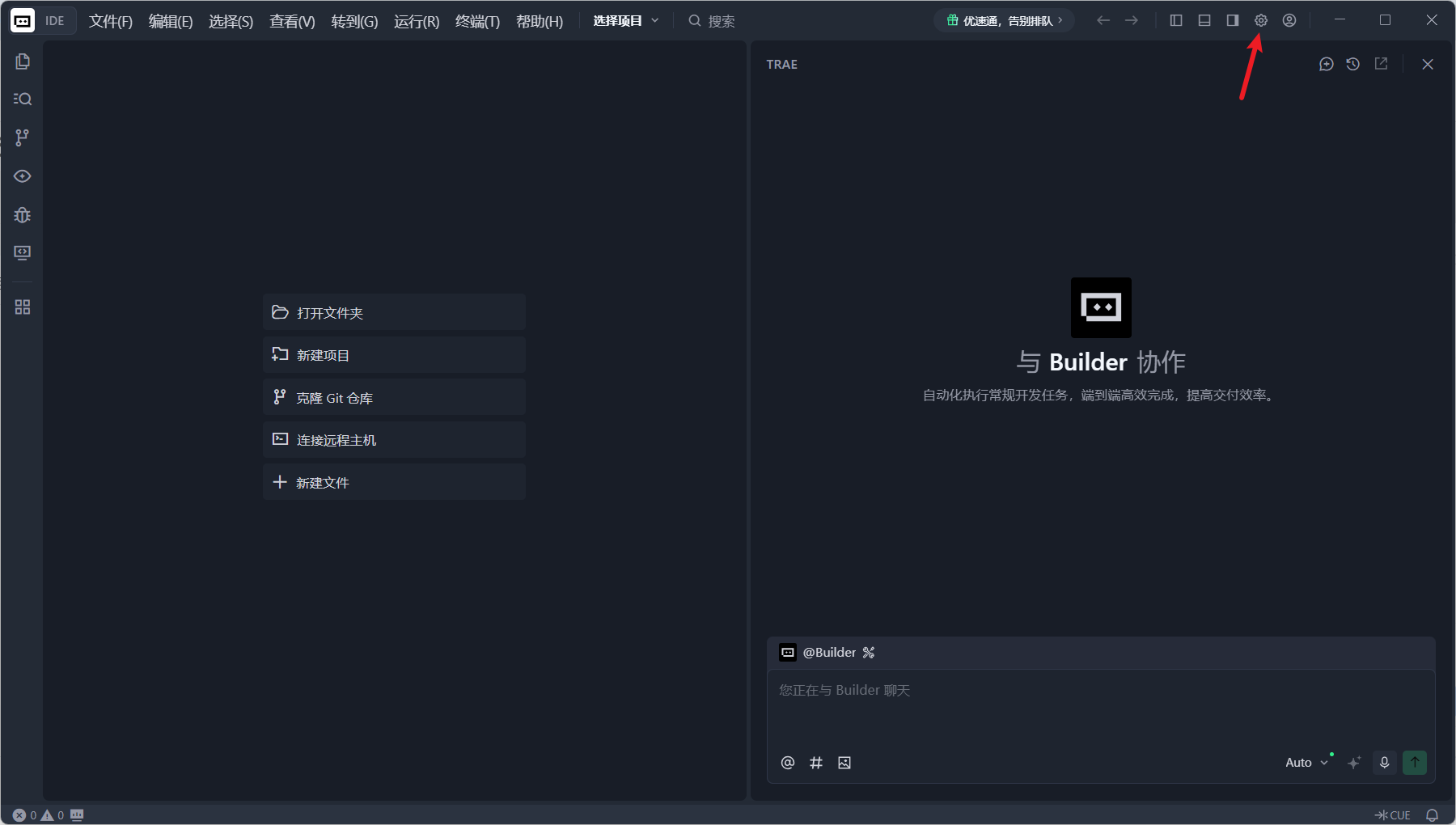1456x825 pixels.
Task: Switch mode with the IDE label
Action: (x=55, y=21)
